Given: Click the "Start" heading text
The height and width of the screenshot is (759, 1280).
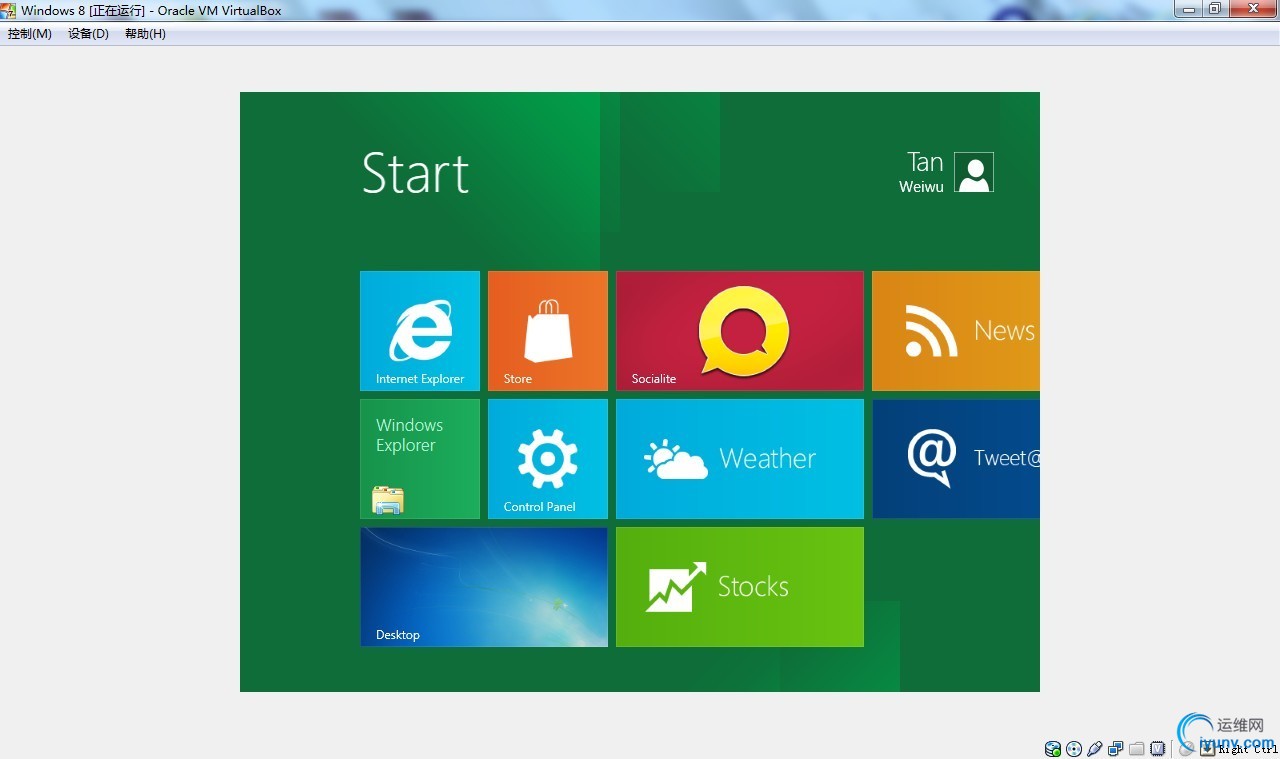Looking at the screenshot, I should coord(415,174).
